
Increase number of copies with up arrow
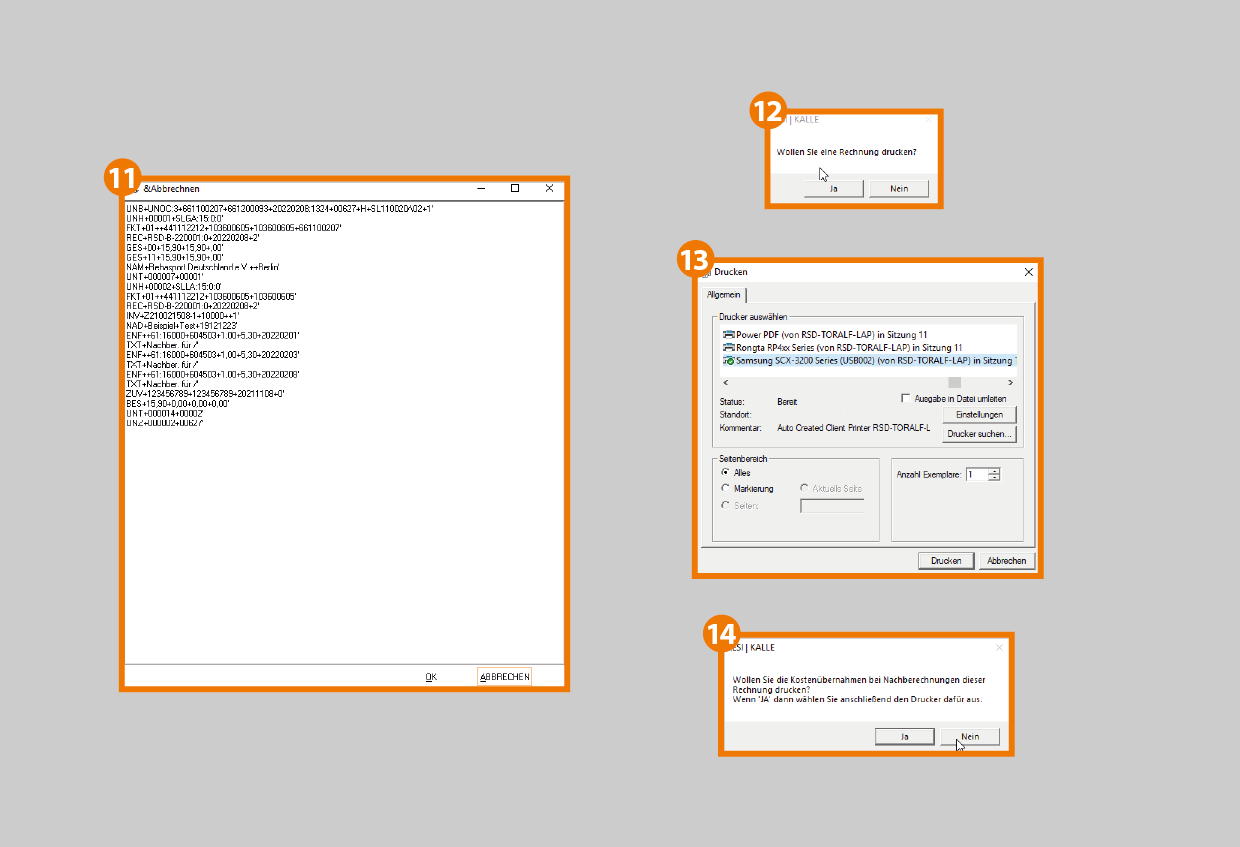click(x=993, y=471)
